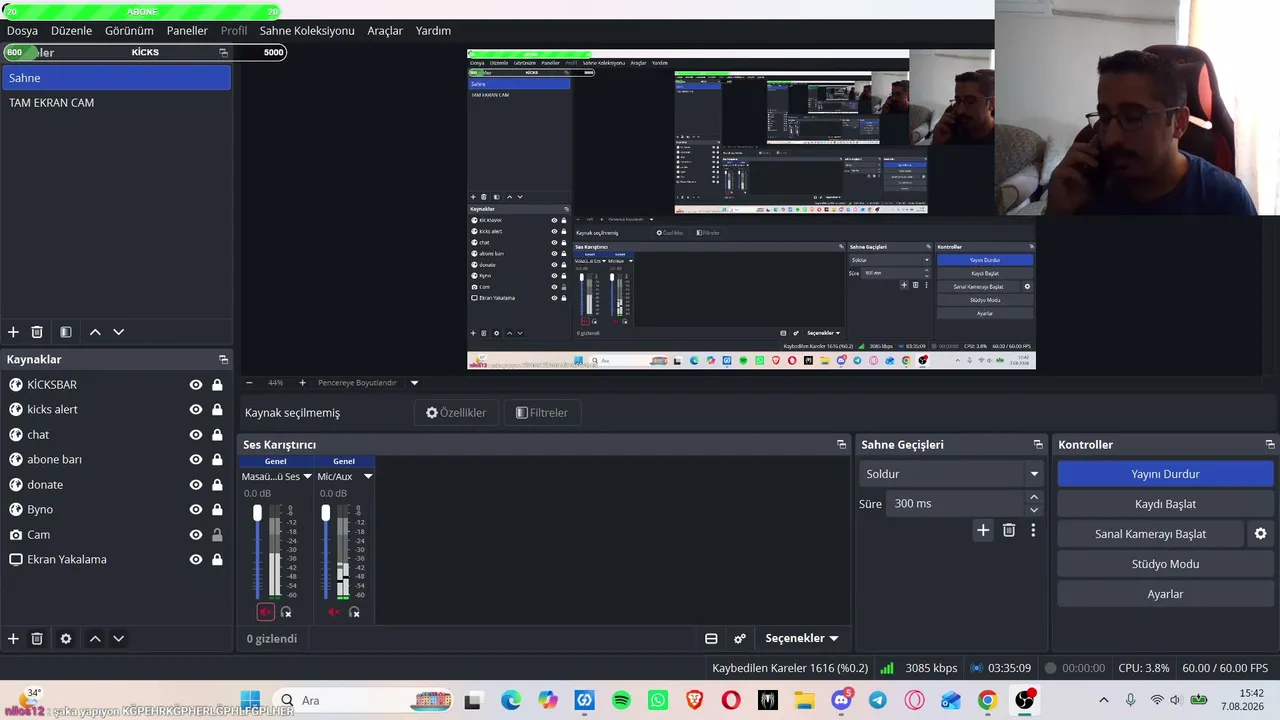Open the Düzenle menu
The image size is (1280, 720).
click(x=71, y=31)
